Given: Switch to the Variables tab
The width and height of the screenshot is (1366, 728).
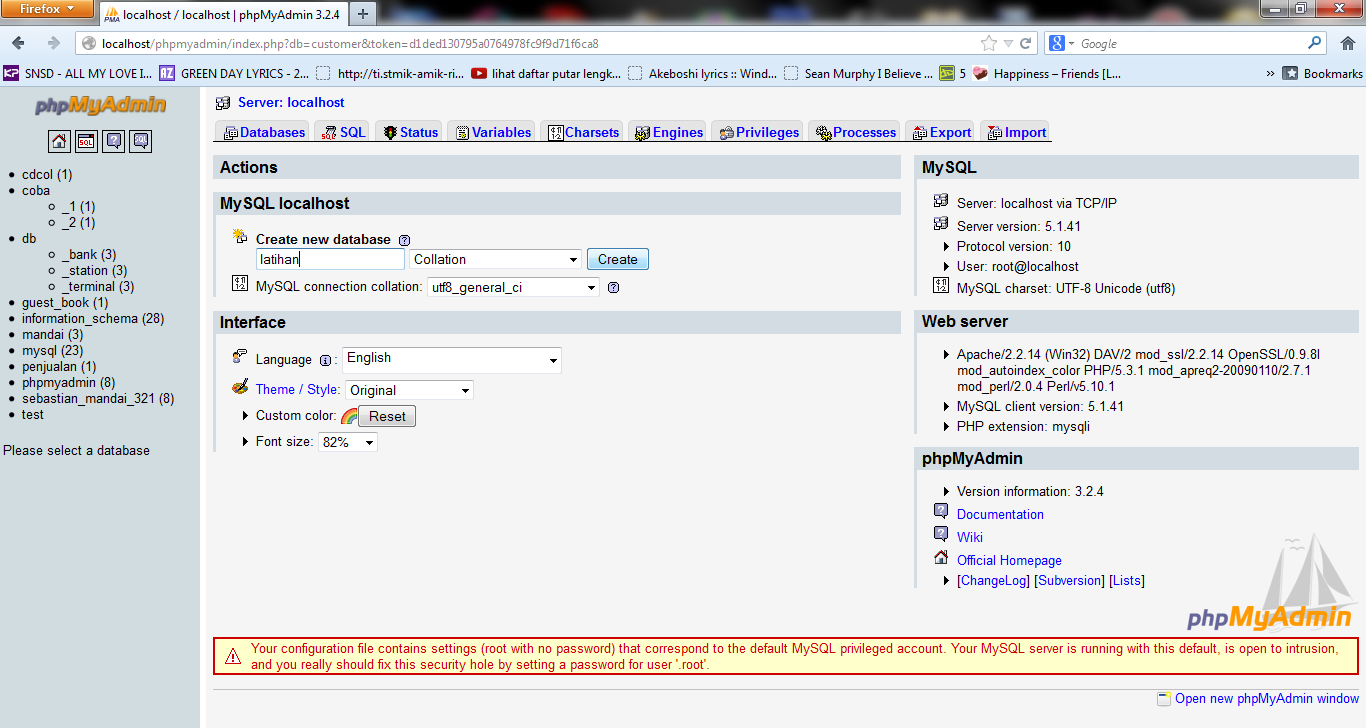Looking at the screenshot, I should [492, 132].
